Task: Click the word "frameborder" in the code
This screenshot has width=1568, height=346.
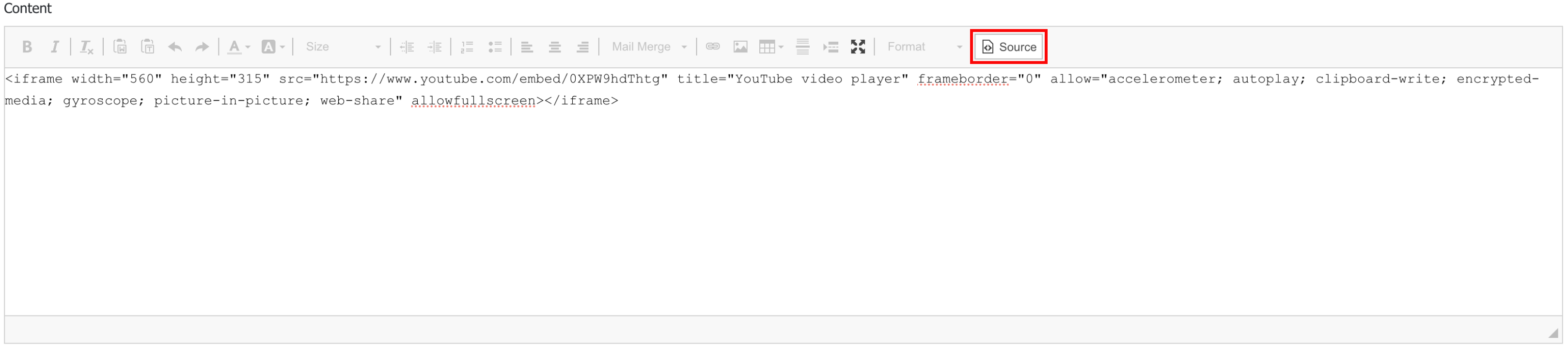Action: [963, 79]
